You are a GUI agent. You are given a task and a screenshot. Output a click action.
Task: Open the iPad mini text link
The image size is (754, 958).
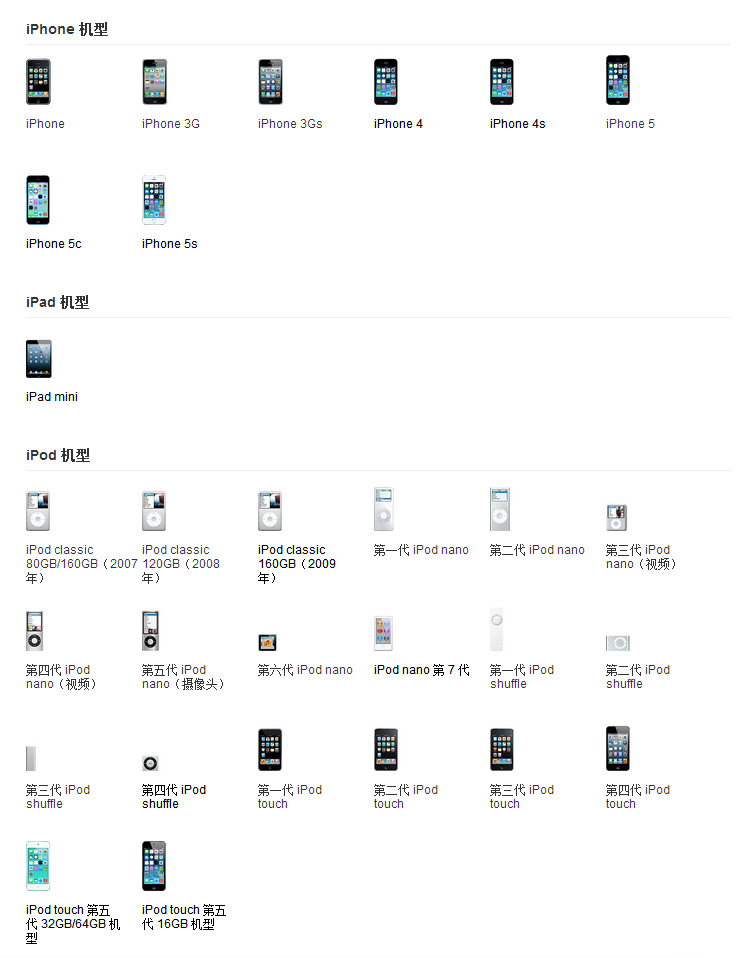tap(52, 397)
